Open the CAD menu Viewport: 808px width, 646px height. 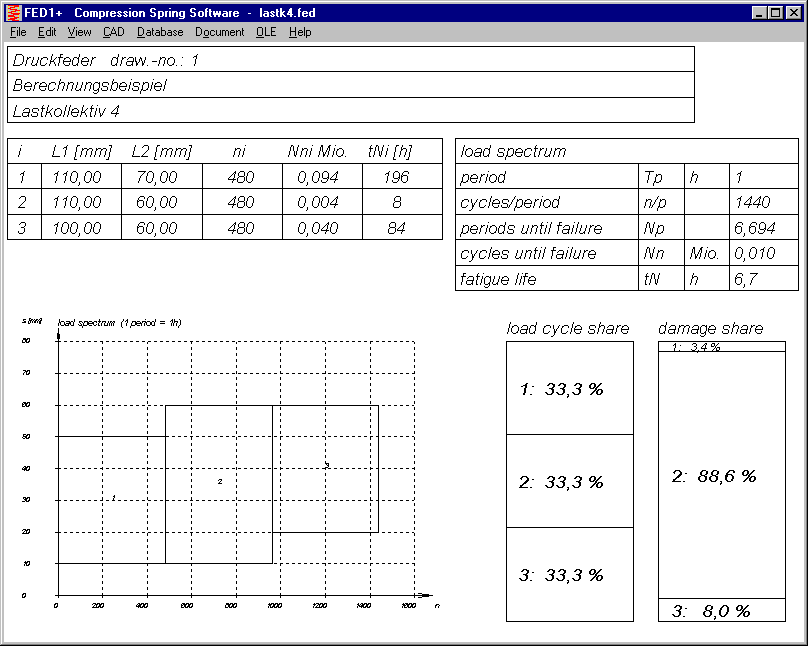[x=113, y=32]
